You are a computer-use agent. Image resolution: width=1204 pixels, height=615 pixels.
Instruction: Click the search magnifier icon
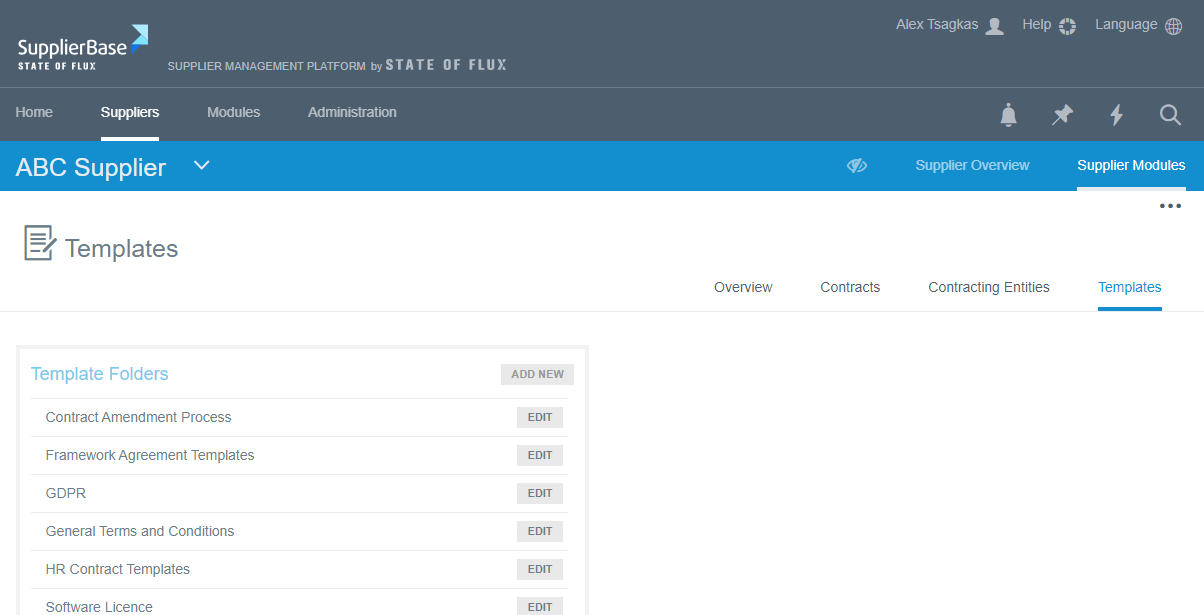(x=1170, y=115)
